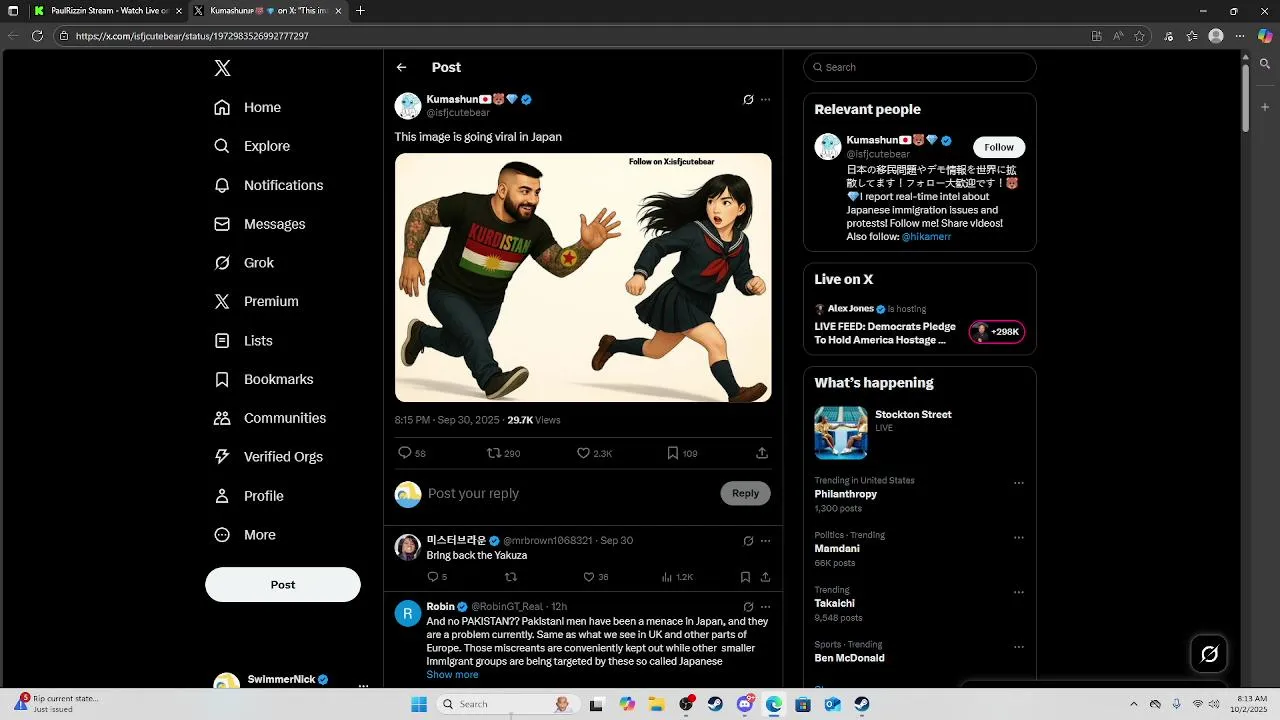
Task: Open the Stockton Street live card
Action: pos(920,432)
